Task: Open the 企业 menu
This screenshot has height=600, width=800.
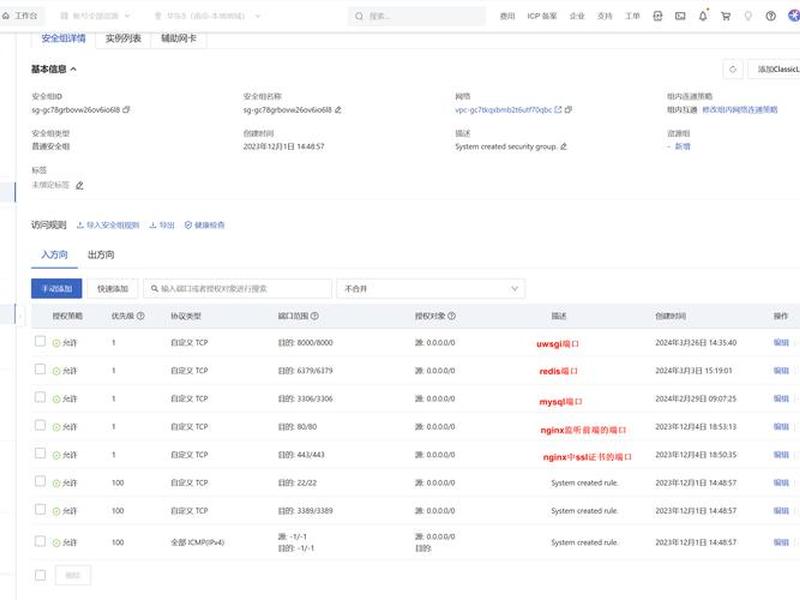Action: point(577,16)
